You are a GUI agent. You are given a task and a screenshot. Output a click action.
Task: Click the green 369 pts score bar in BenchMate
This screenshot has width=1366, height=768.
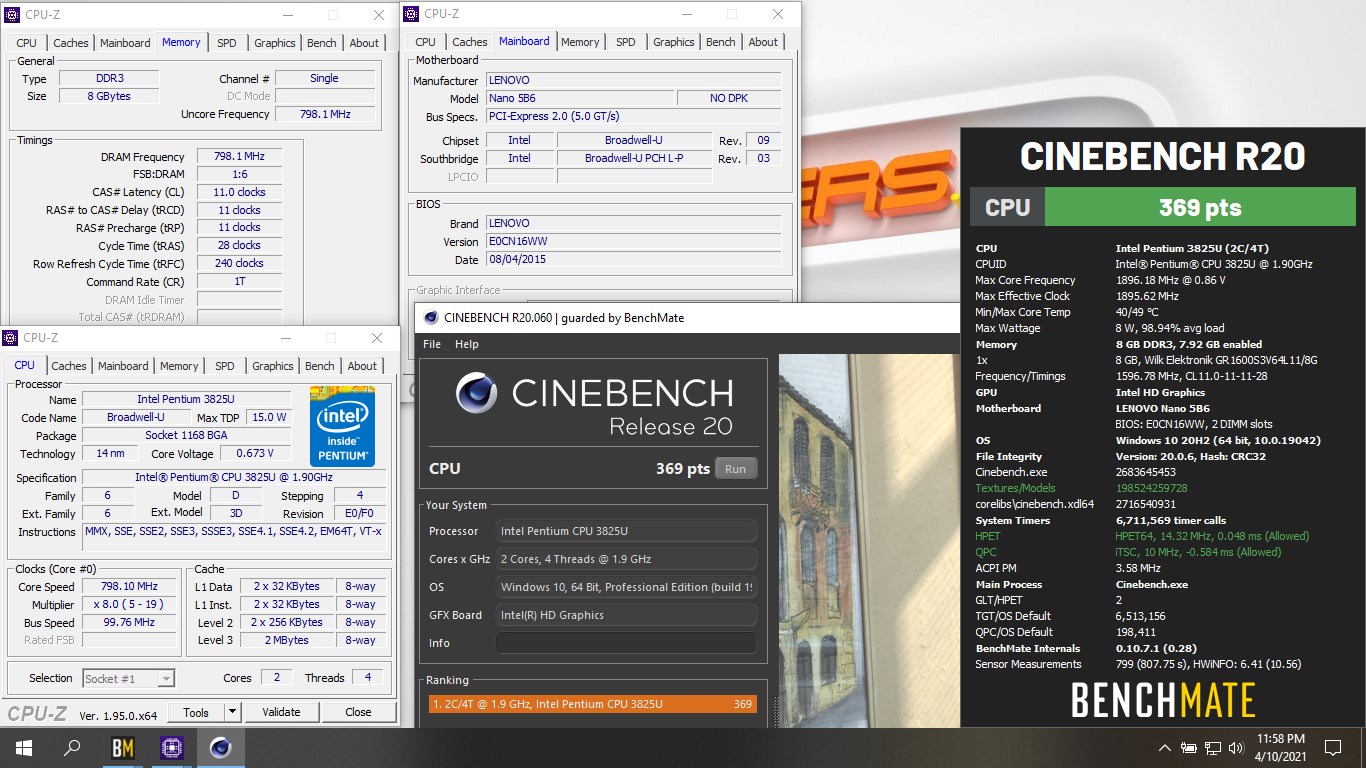coord(1199,208)
